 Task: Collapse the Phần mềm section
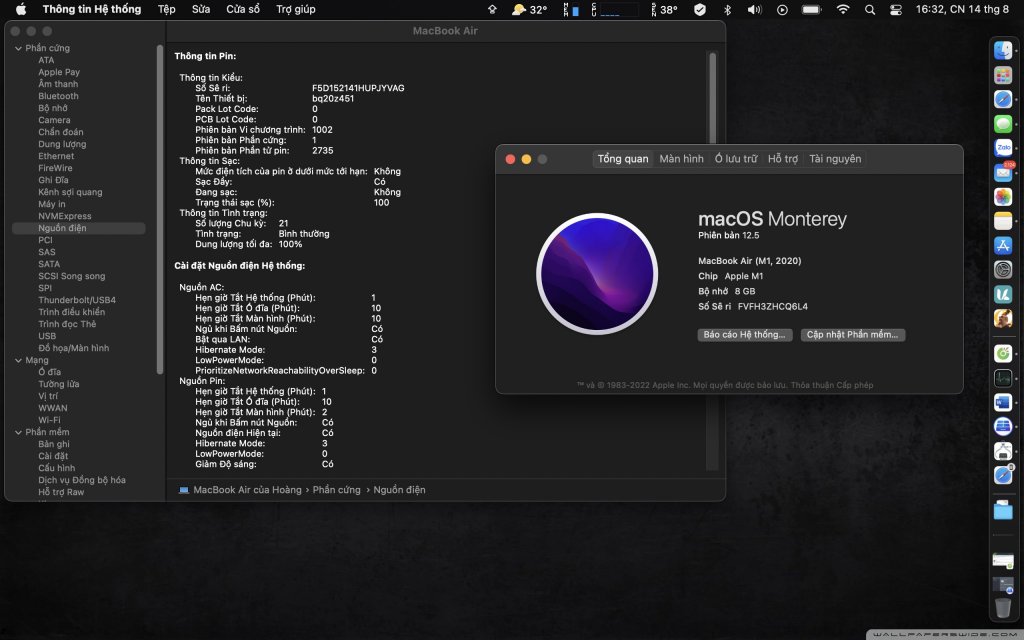(x=18, y=432)
